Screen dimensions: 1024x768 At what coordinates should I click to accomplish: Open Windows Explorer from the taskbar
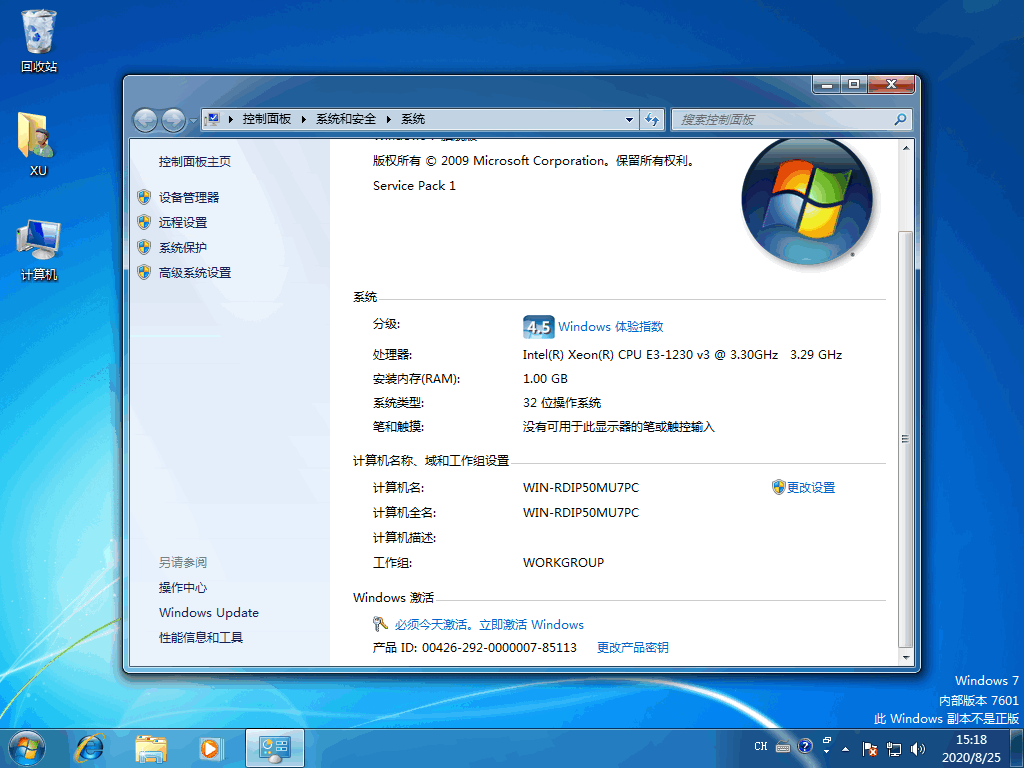coord(150,748)
